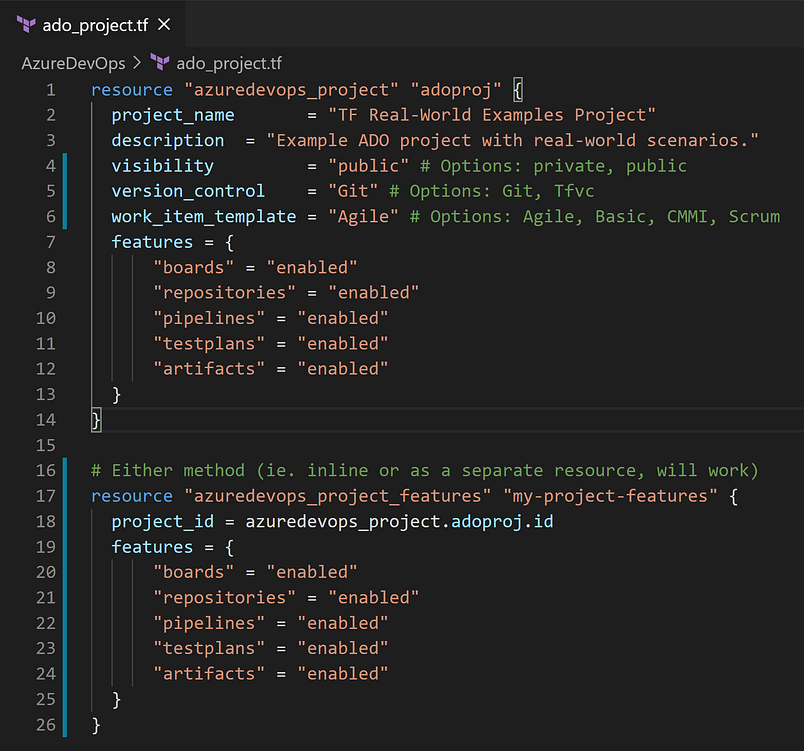This screenshot has height=751, width=804.
Task: Click work_item_template attribute on line 6
Action: pos(204,216)
